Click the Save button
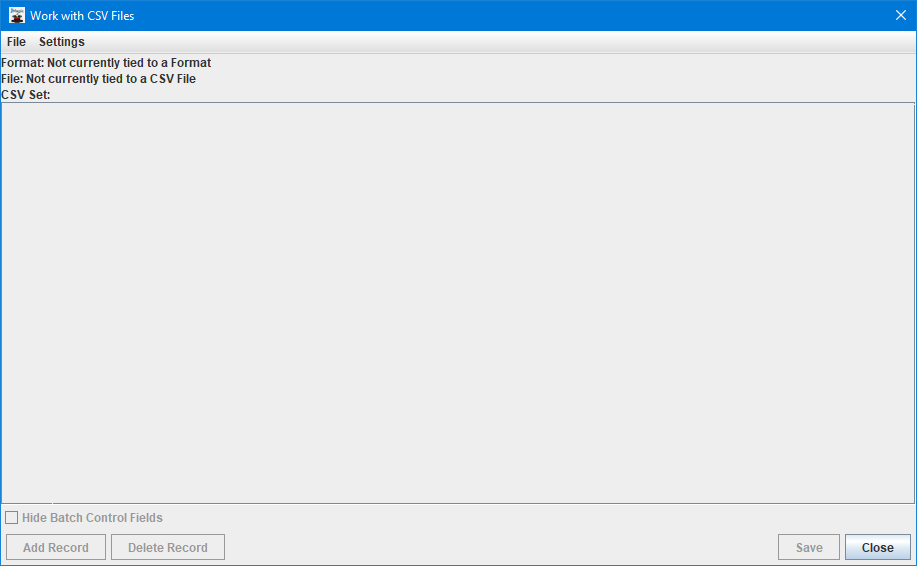Viewport: 917px width, 566px height. [x=809, y=547]
